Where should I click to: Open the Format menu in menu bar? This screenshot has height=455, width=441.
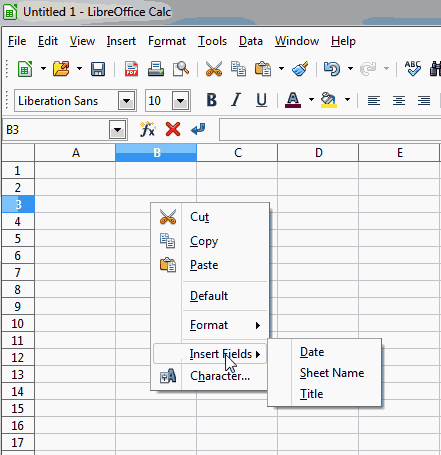pyautogui.click(x=167, y=41)
